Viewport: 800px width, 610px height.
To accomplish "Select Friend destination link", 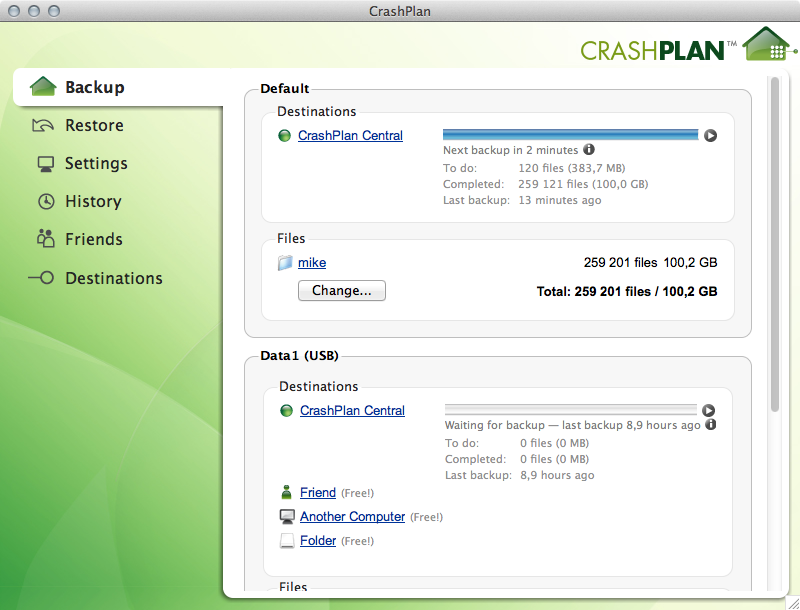I will (x=317, y=493).
